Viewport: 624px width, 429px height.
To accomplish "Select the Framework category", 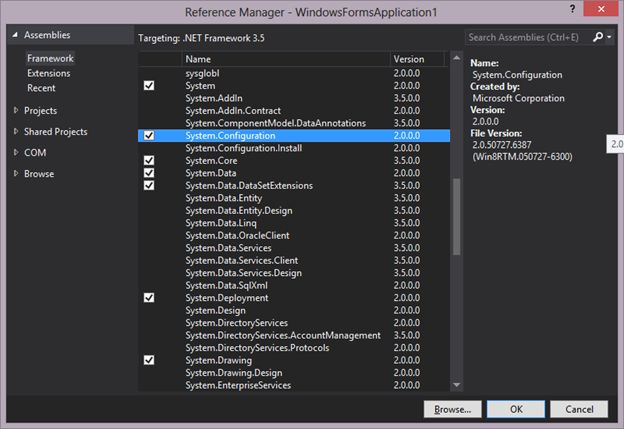I will (x=50, y=58).
